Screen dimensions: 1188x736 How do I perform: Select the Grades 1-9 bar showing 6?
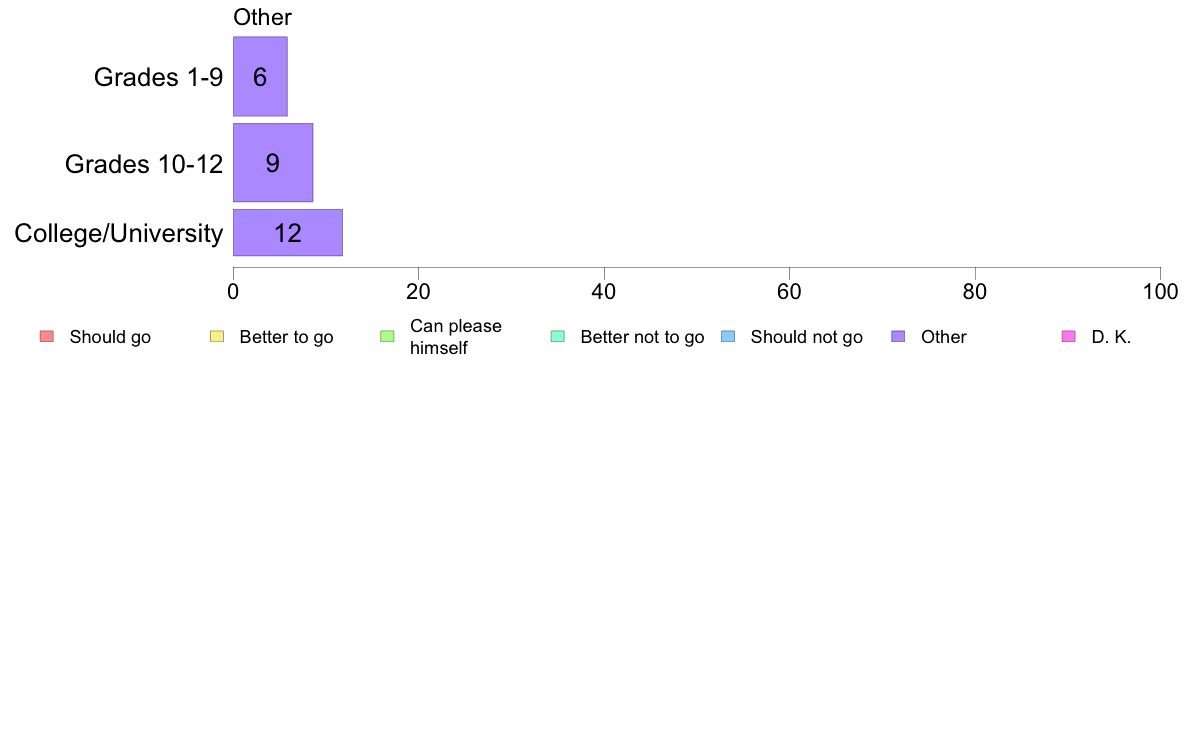tap(260, 77)
